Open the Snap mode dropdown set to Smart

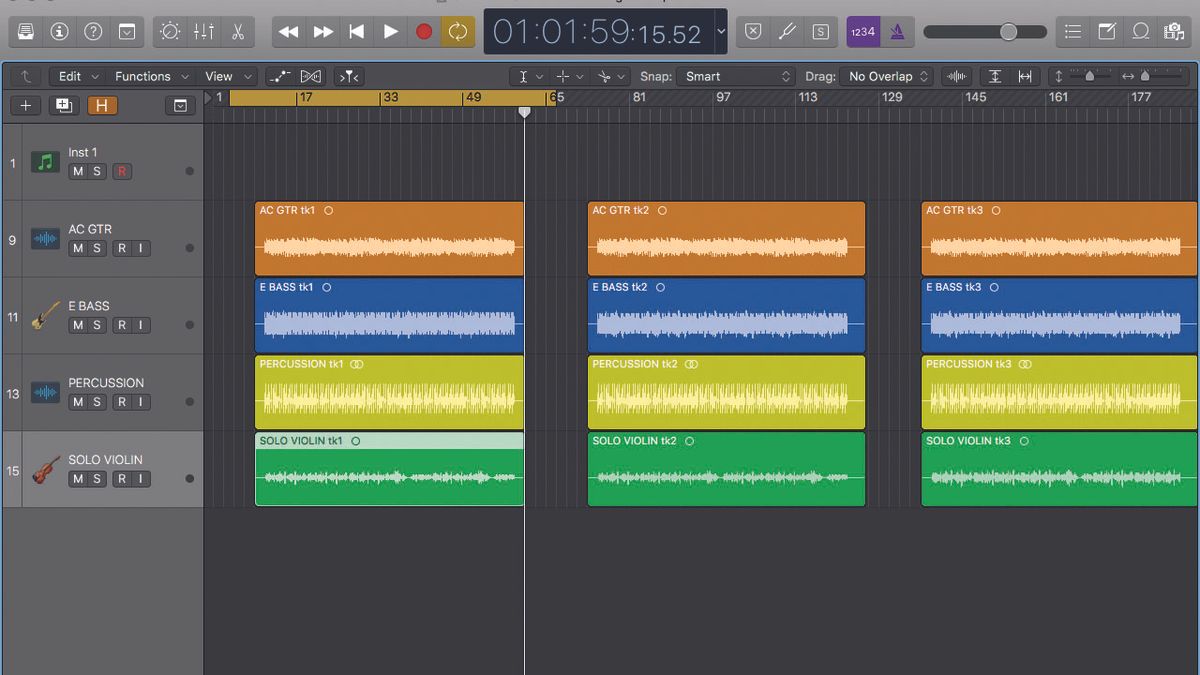735,76
